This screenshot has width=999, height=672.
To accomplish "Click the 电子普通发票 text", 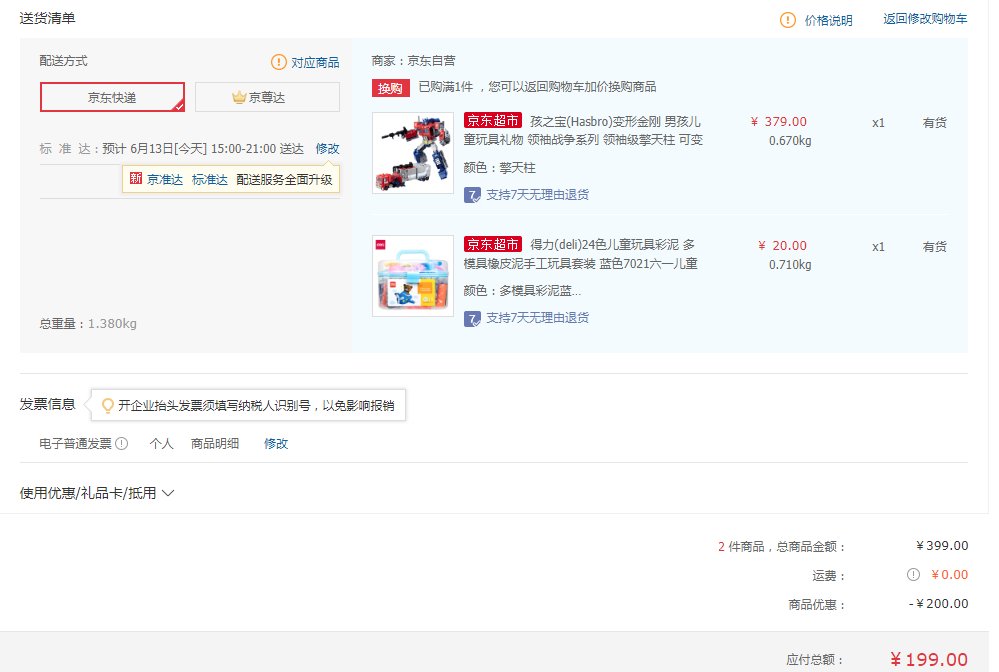I will point(75,443).
